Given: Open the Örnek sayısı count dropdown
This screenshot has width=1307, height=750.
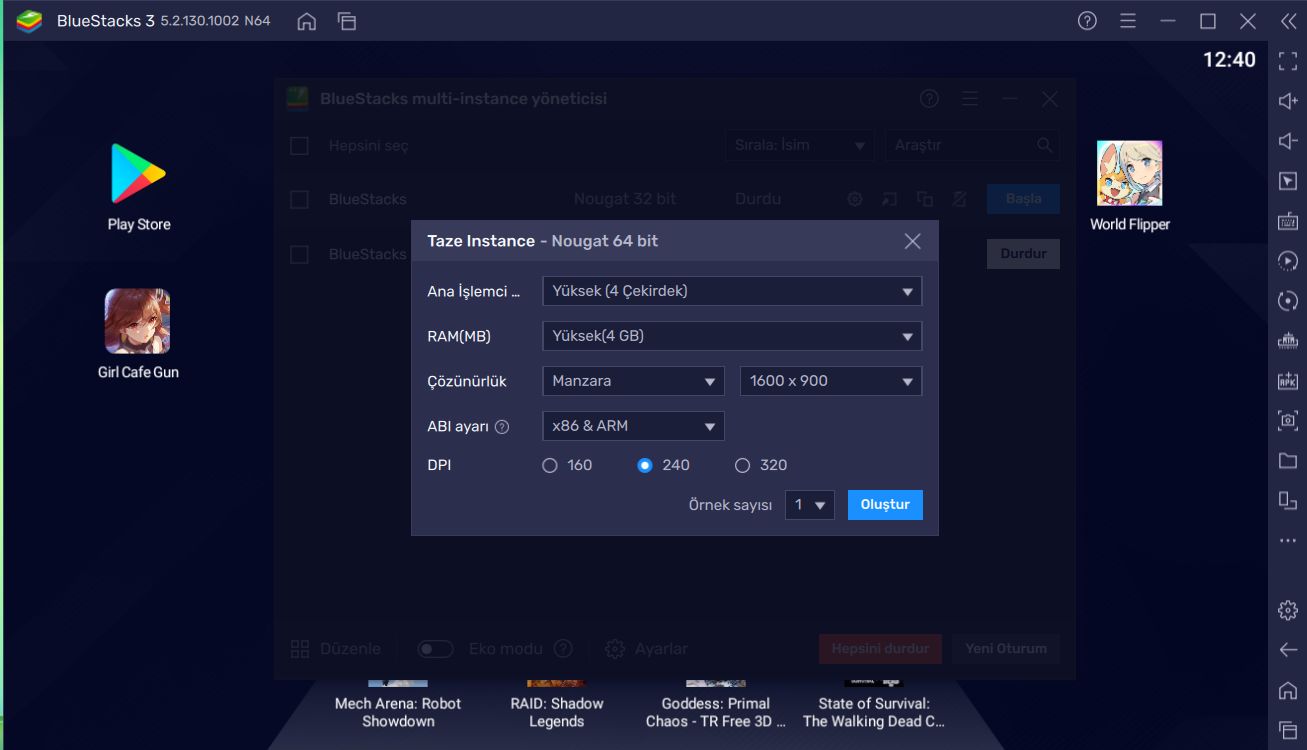Looking at the screenshot, I should [x=809, y=505].
